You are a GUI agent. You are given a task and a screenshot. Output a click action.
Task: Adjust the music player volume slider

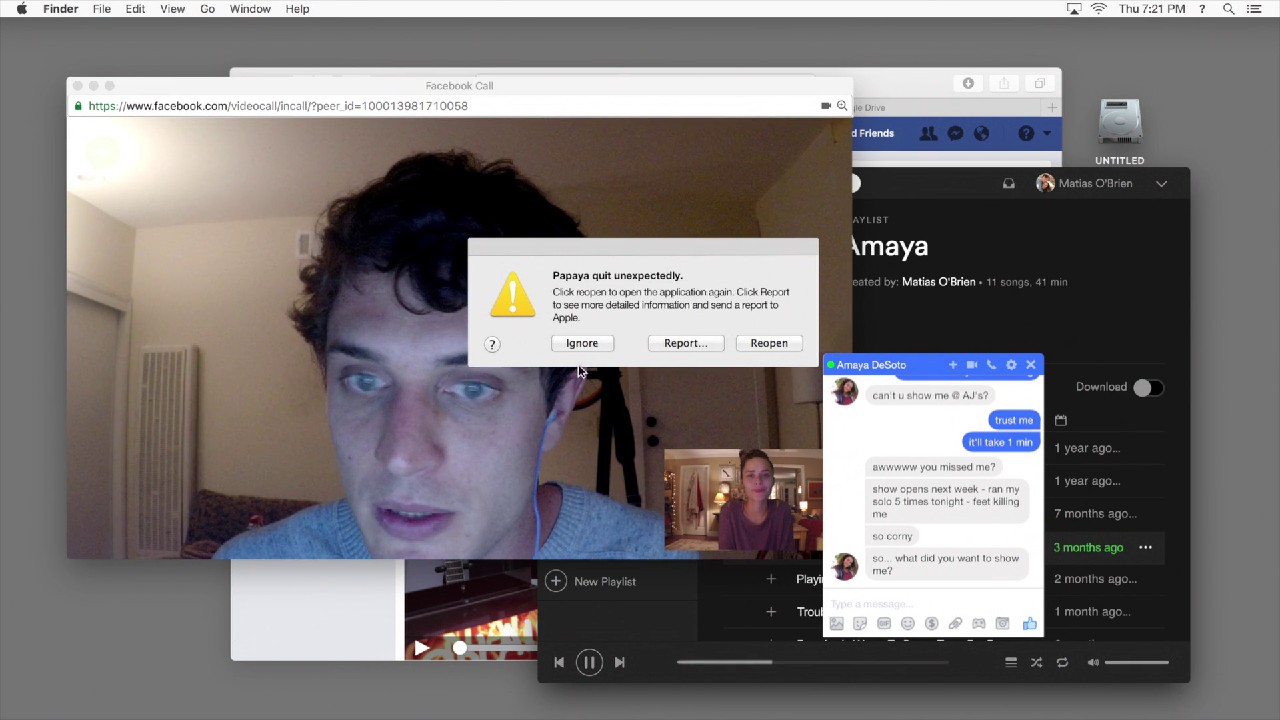1137,662
